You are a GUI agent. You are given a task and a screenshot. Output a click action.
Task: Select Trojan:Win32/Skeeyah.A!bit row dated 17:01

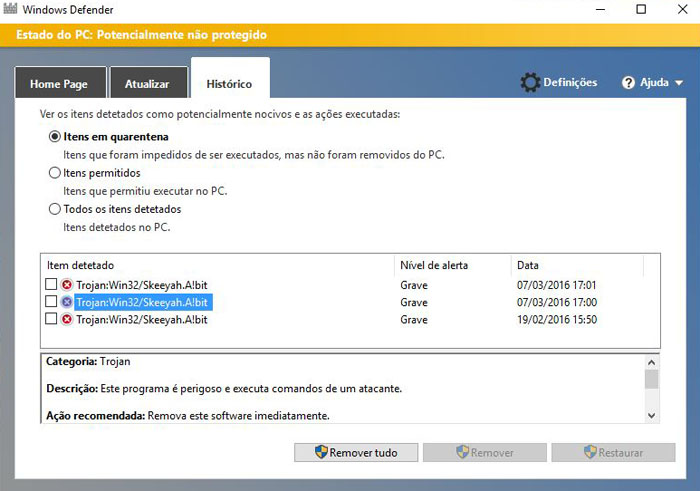click(350, 285)
